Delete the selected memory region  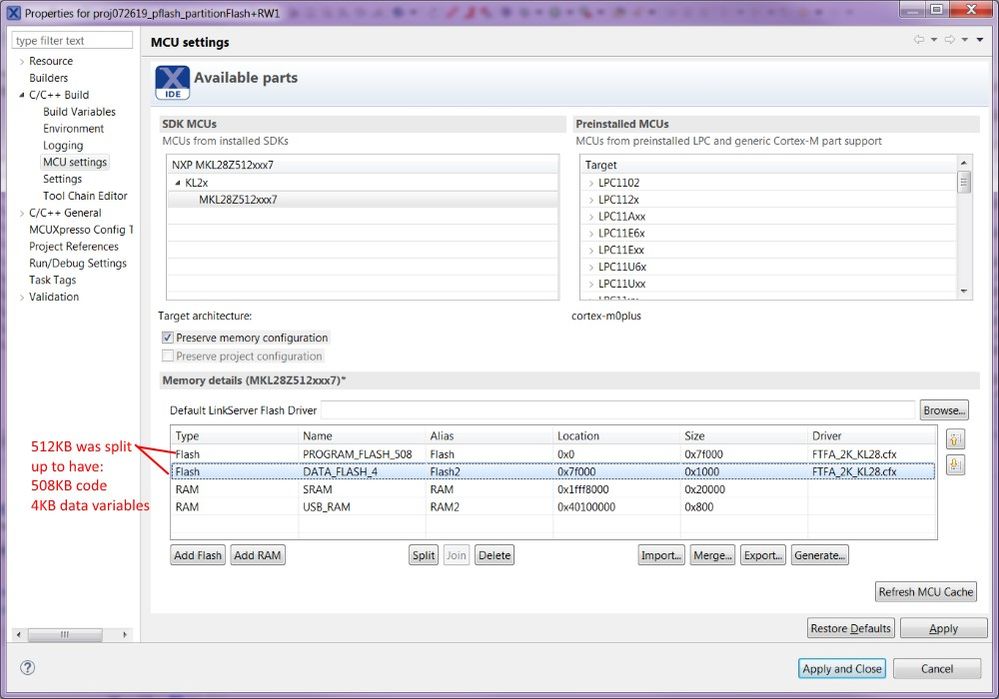(x=494, y=555)
